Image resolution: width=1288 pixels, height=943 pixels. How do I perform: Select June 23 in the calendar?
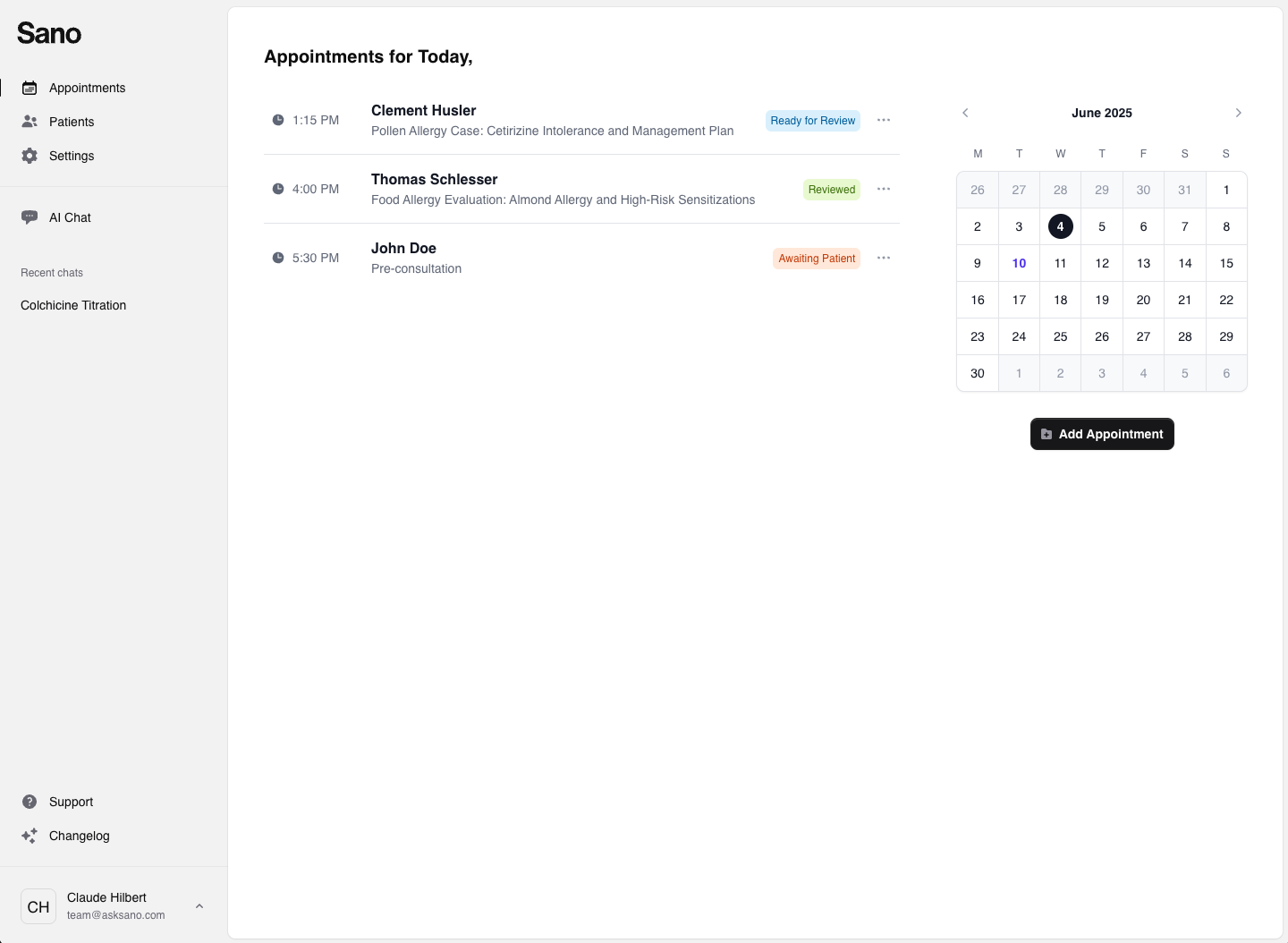point(978,336)
